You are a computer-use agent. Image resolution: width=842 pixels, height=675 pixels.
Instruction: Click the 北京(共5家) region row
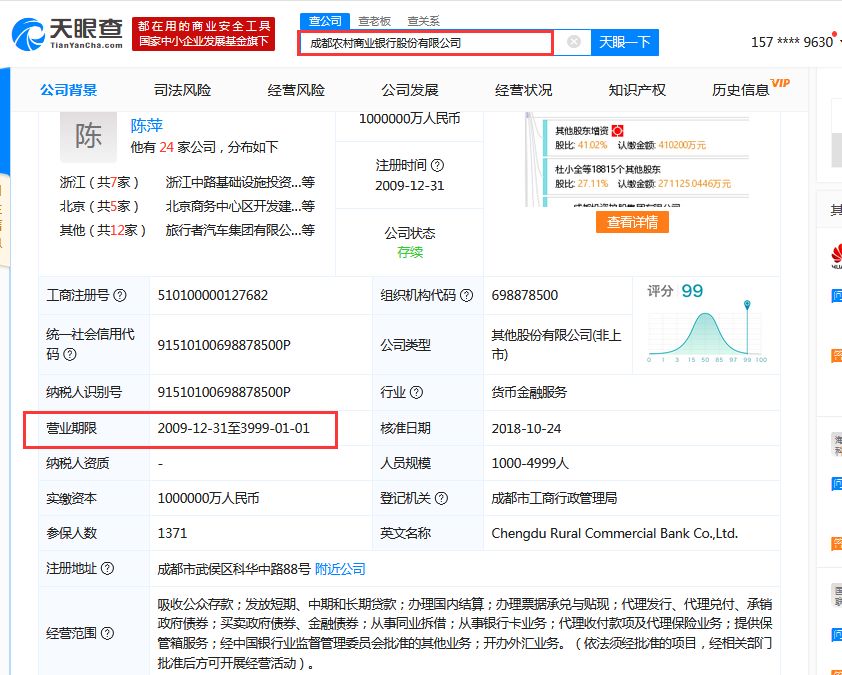coord(99,206)
